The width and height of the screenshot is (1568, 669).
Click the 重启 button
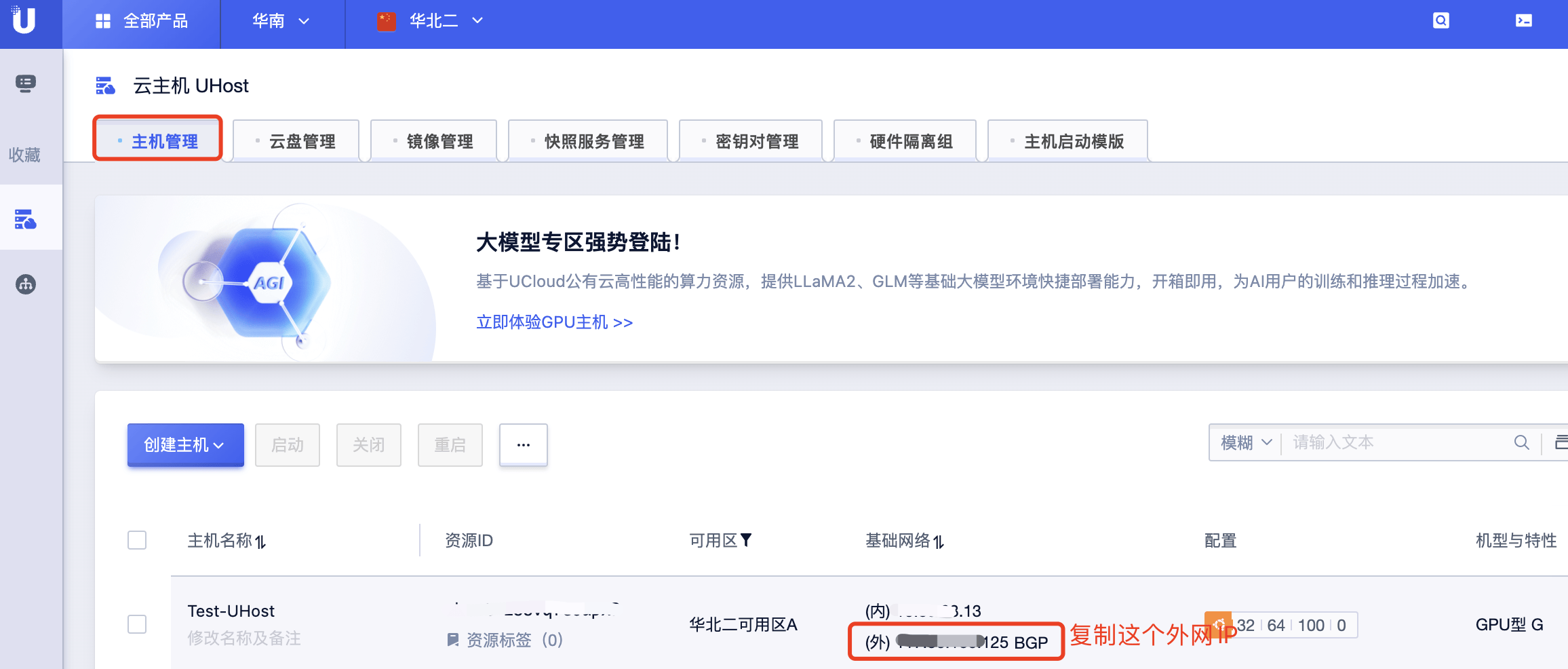tap(450, 445)
